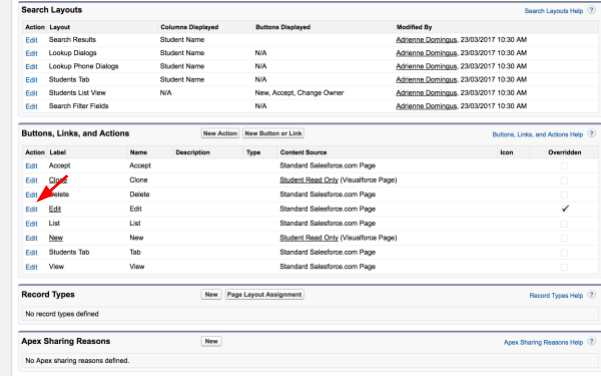The height and width of the screenshot is (376, 601).
Task: Click 'No record types defined' text
Action: (x=62, y=314)
